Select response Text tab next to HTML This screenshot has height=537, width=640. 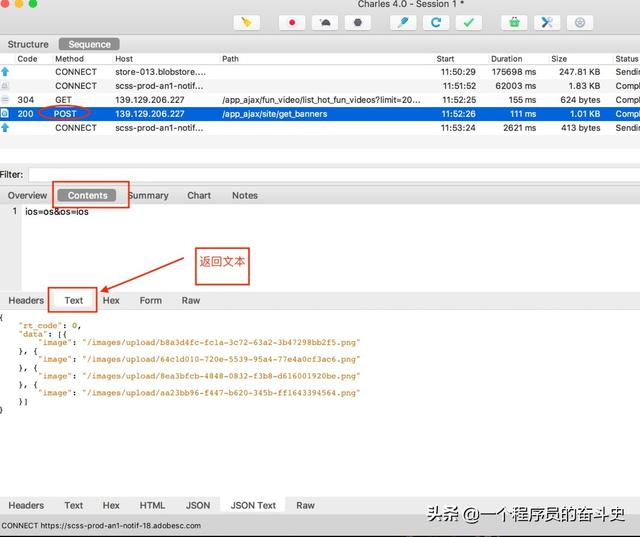pyautogui.click(x=73, y=505)
